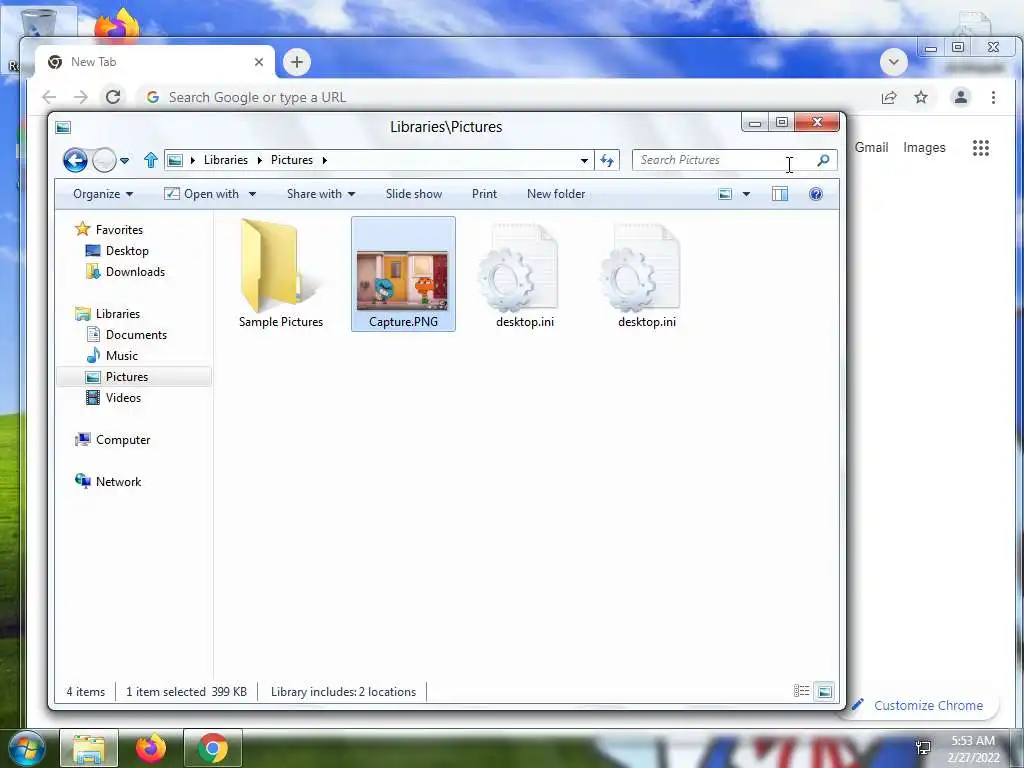Click Customize Chrome button
The width and height of the screenshot is (1024, 768).
coord(920,705)
